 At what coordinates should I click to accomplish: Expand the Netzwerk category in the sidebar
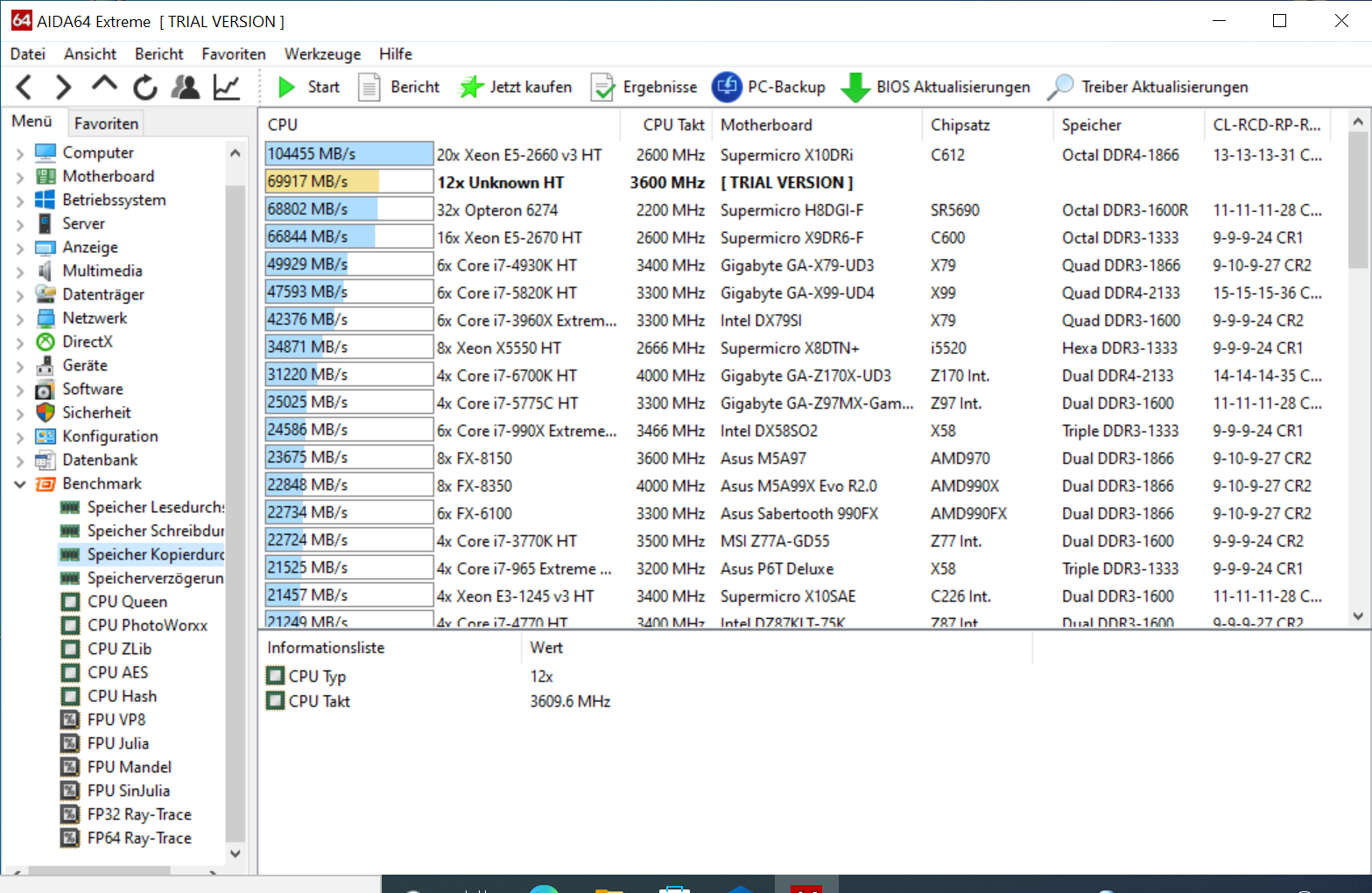click(x=19, y=318)
